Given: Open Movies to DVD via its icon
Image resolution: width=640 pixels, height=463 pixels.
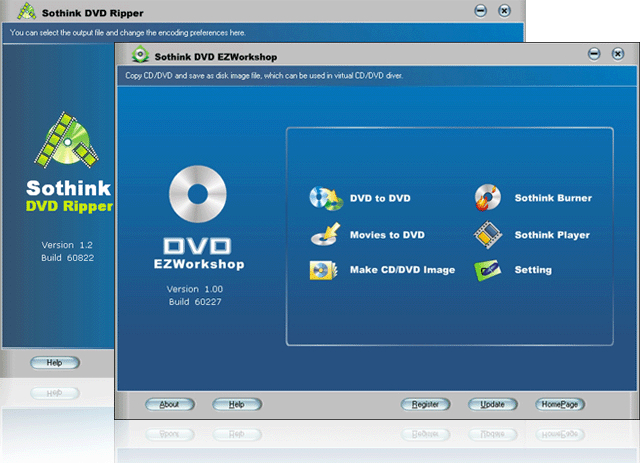Looking at the screenshot, I should point(325,235).
